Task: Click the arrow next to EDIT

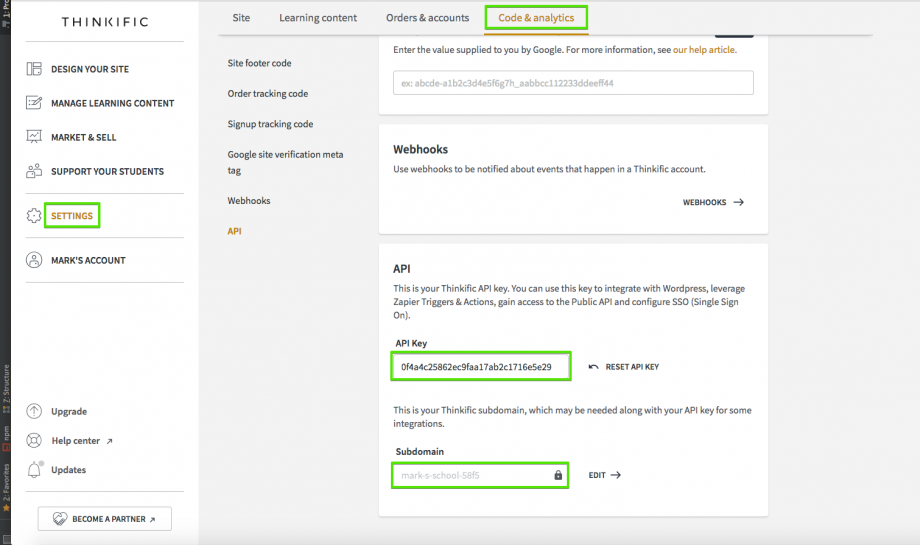Action: point(615,475)
